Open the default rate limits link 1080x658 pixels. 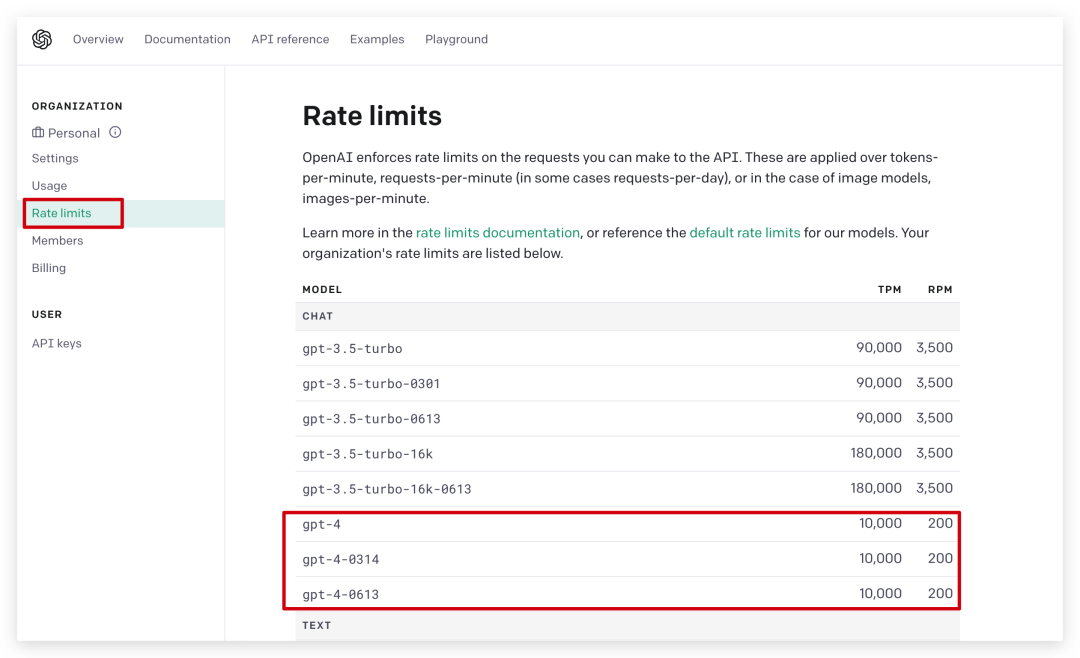[745, 233]
